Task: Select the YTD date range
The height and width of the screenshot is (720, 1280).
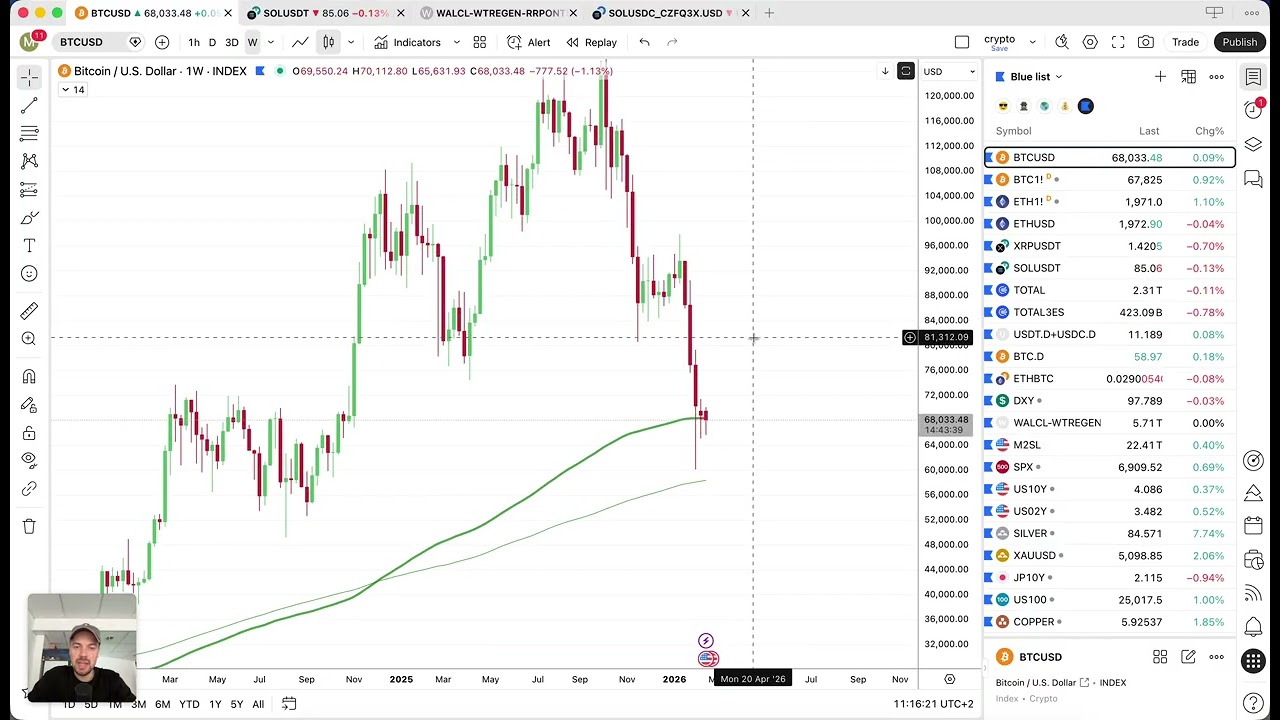Action: 189,704
